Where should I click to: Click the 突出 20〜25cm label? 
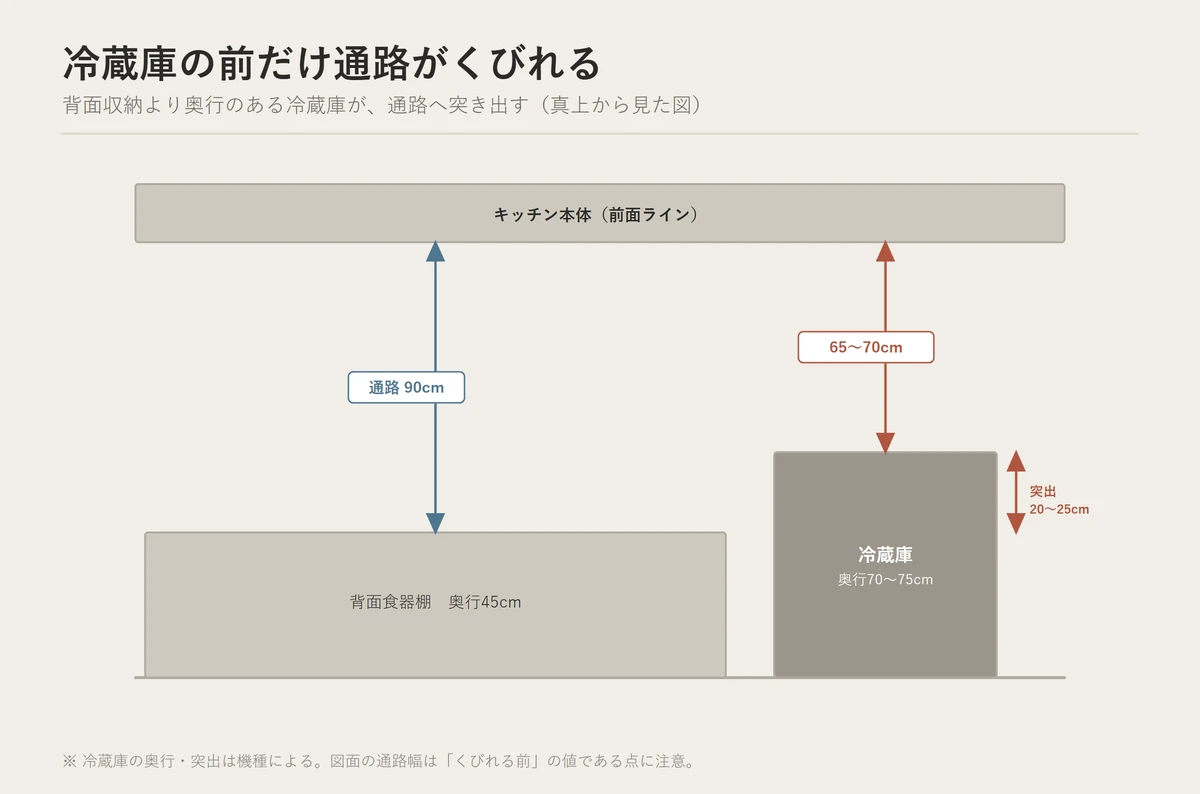[1059, 500]
